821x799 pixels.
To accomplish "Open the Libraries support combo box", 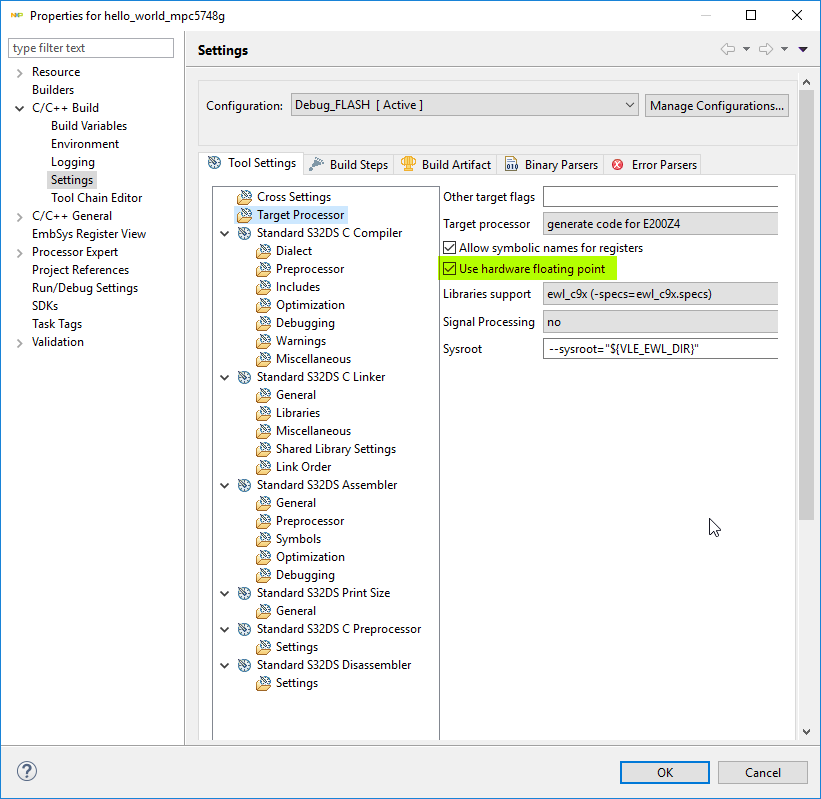I will coord(660,294).
